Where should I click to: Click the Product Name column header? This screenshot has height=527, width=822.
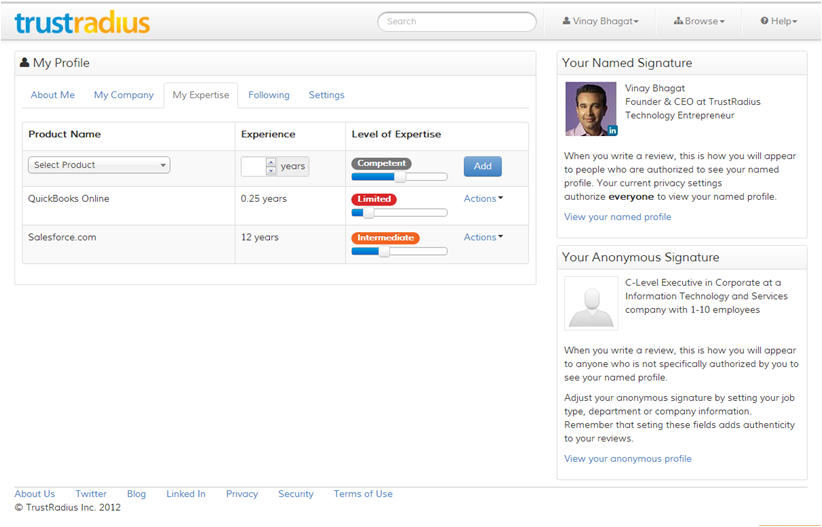(64, 134)
